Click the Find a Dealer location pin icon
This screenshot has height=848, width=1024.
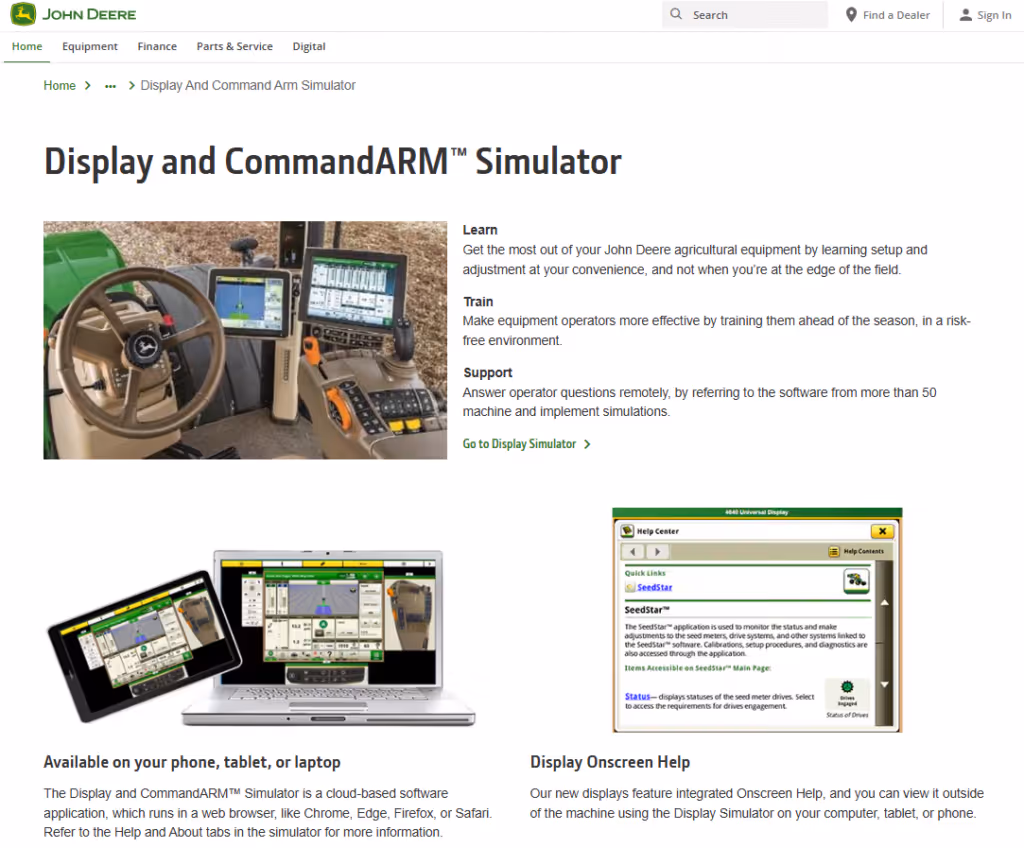(851, 14)
